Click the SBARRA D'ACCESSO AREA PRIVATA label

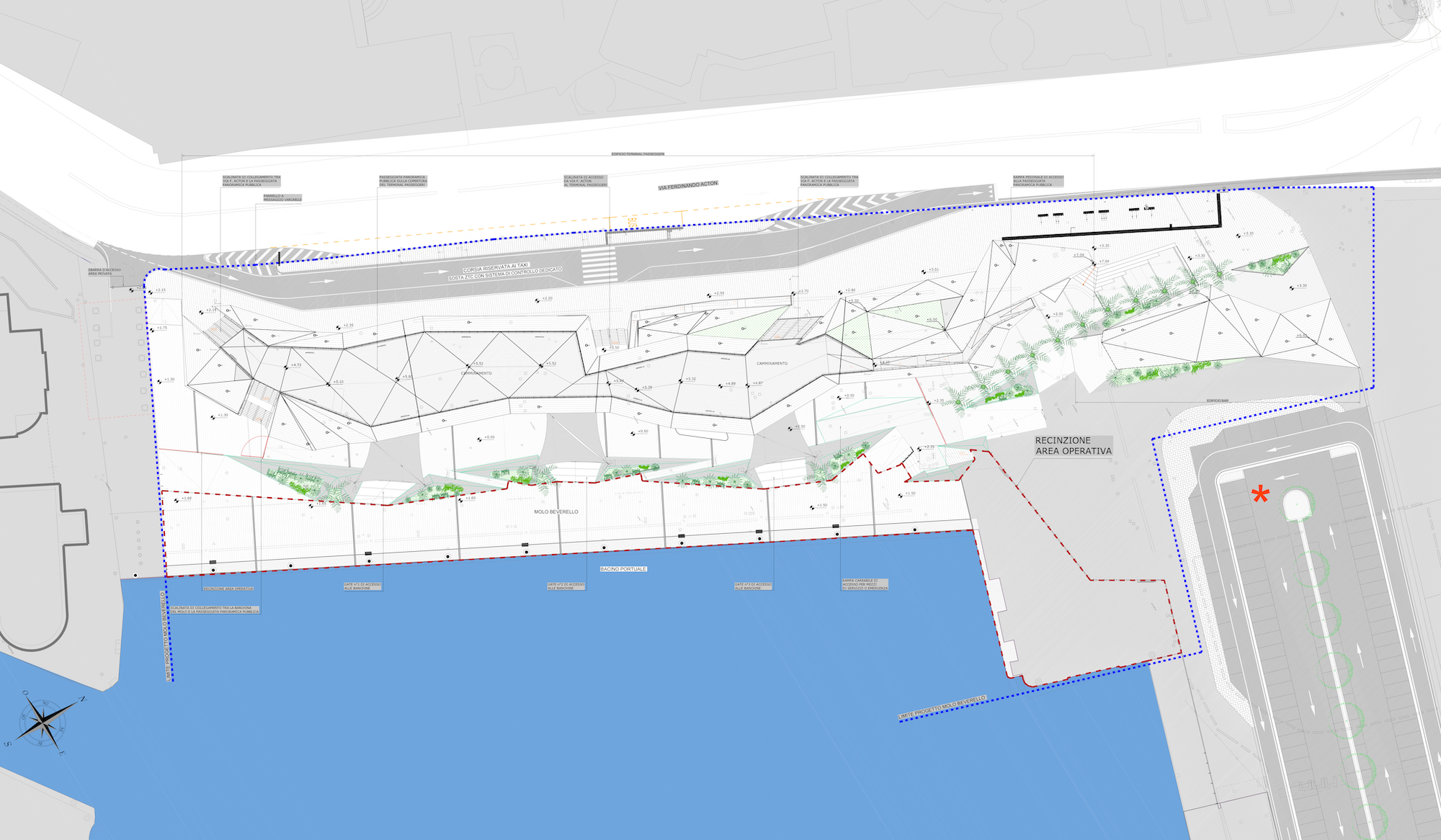[104, 272]
